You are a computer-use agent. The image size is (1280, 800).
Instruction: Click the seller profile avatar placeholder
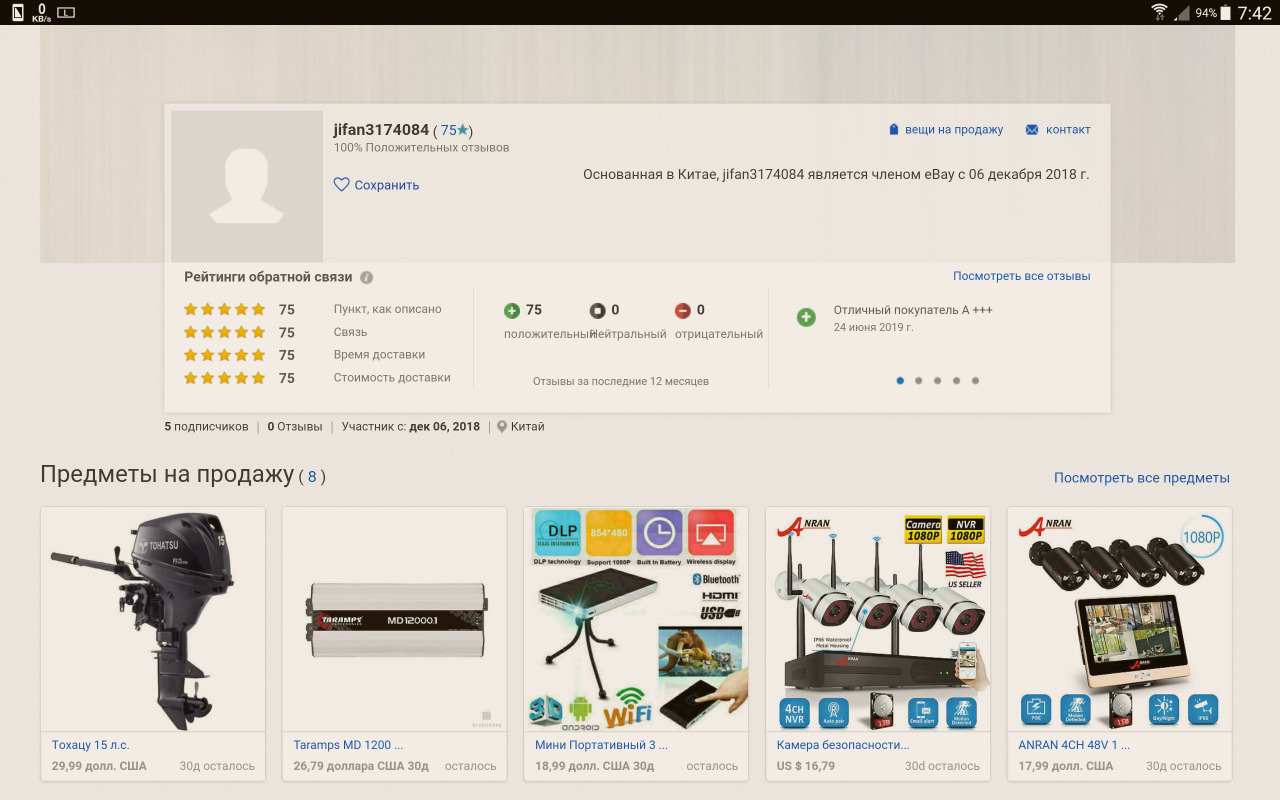[x=247, y=186]
